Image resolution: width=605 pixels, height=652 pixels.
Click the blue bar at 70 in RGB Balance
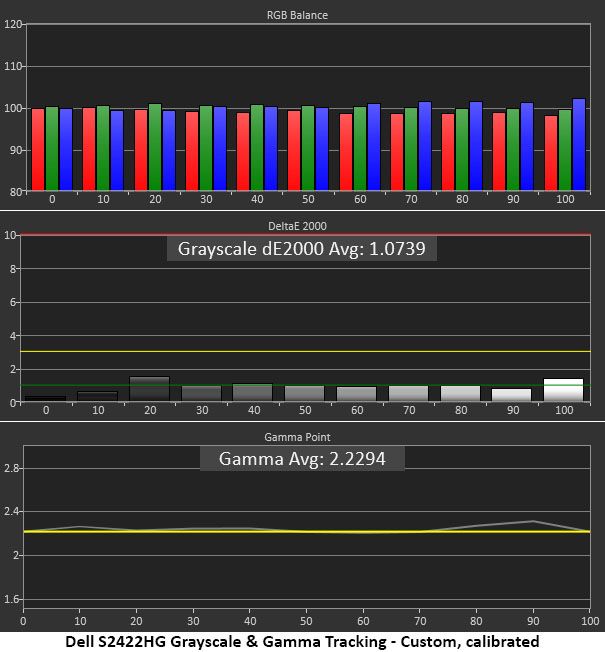click(x=425, y=146)
